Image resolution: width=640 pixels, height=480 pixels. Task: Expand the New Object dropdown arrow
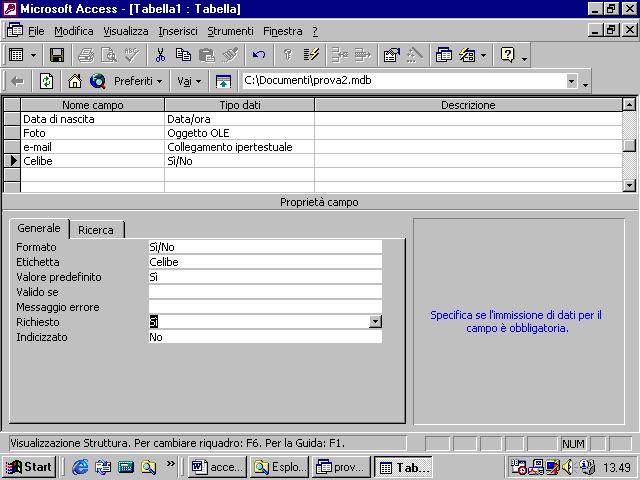[x=484, y=56]
